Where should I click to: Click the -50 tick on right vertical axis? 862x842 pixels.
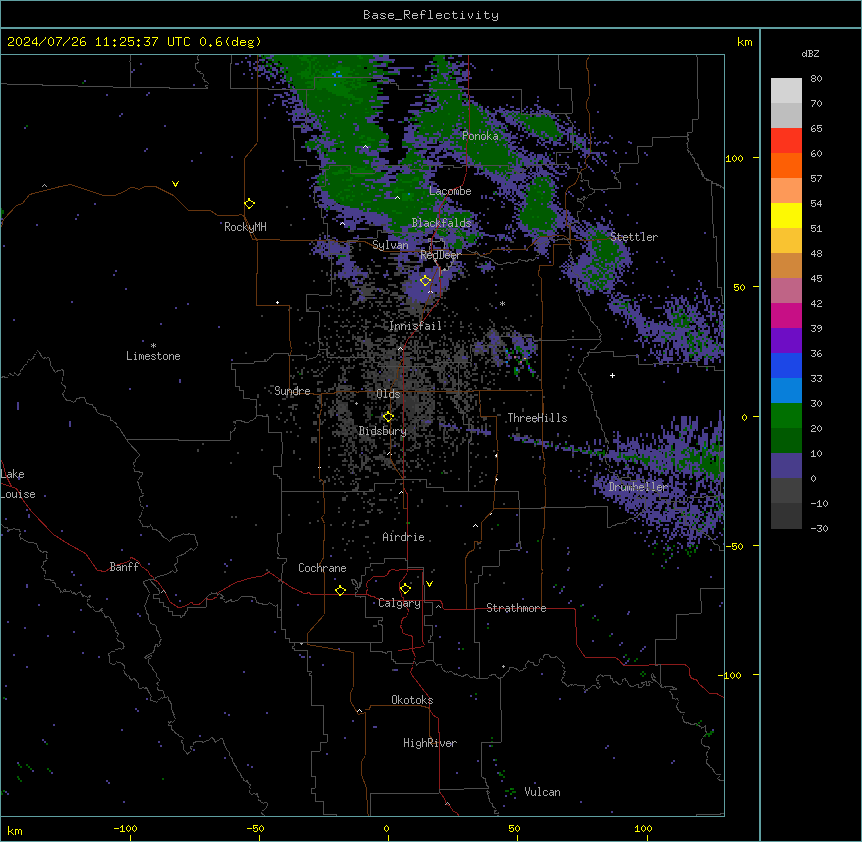[734, 546]
